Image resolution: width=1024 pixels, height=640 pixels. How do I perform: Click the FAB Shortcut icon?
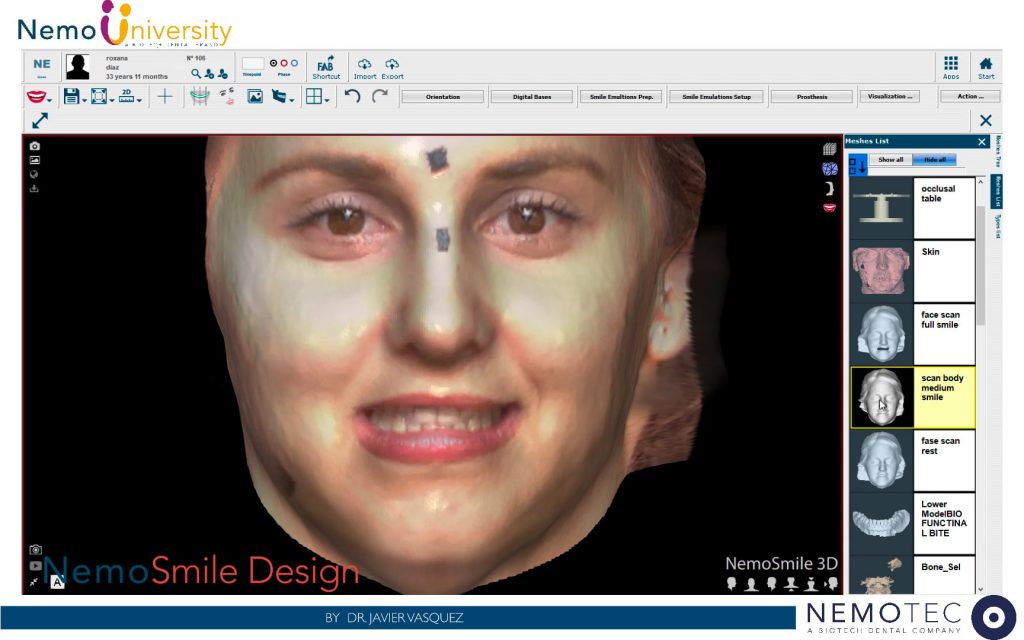[x=326, y=67]
